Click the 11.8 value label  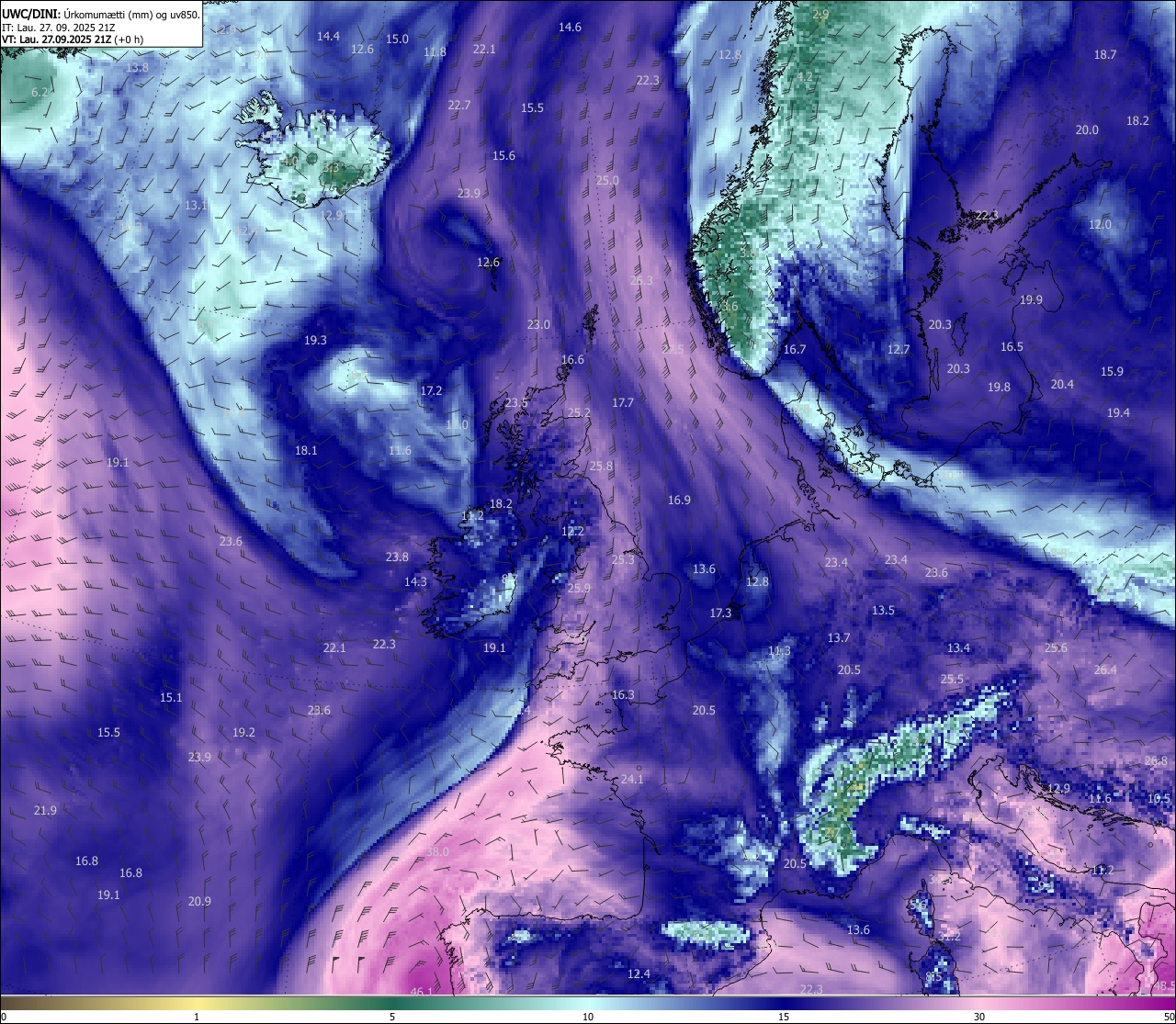[x=435, y=51]
